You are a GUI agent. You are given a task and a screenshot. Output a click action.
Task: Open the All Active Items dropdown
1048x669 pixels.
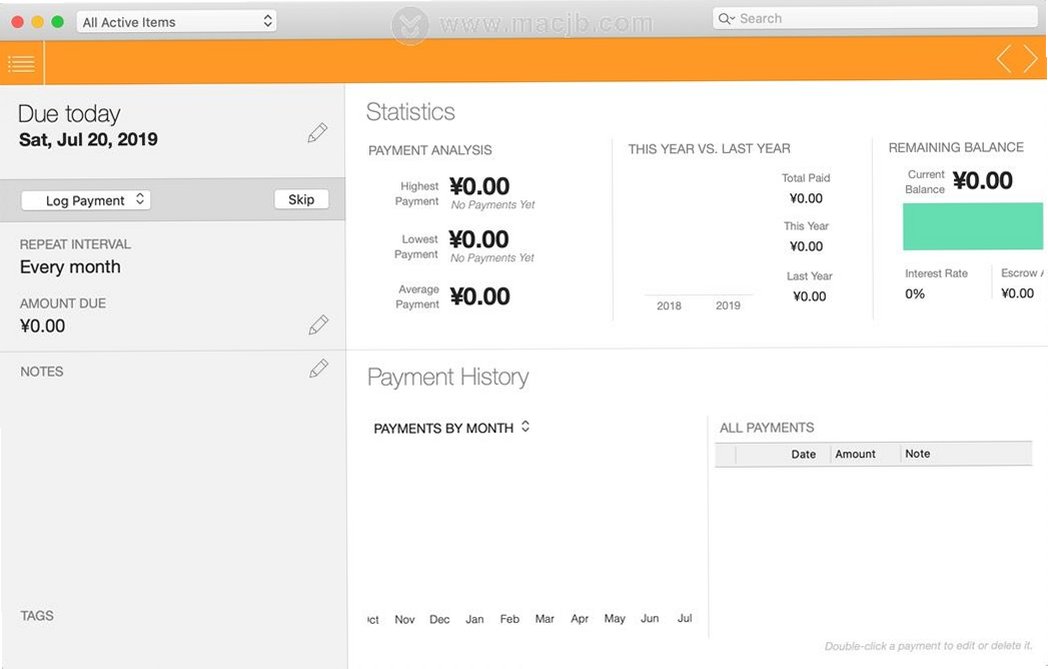click(x=176, y=22)
